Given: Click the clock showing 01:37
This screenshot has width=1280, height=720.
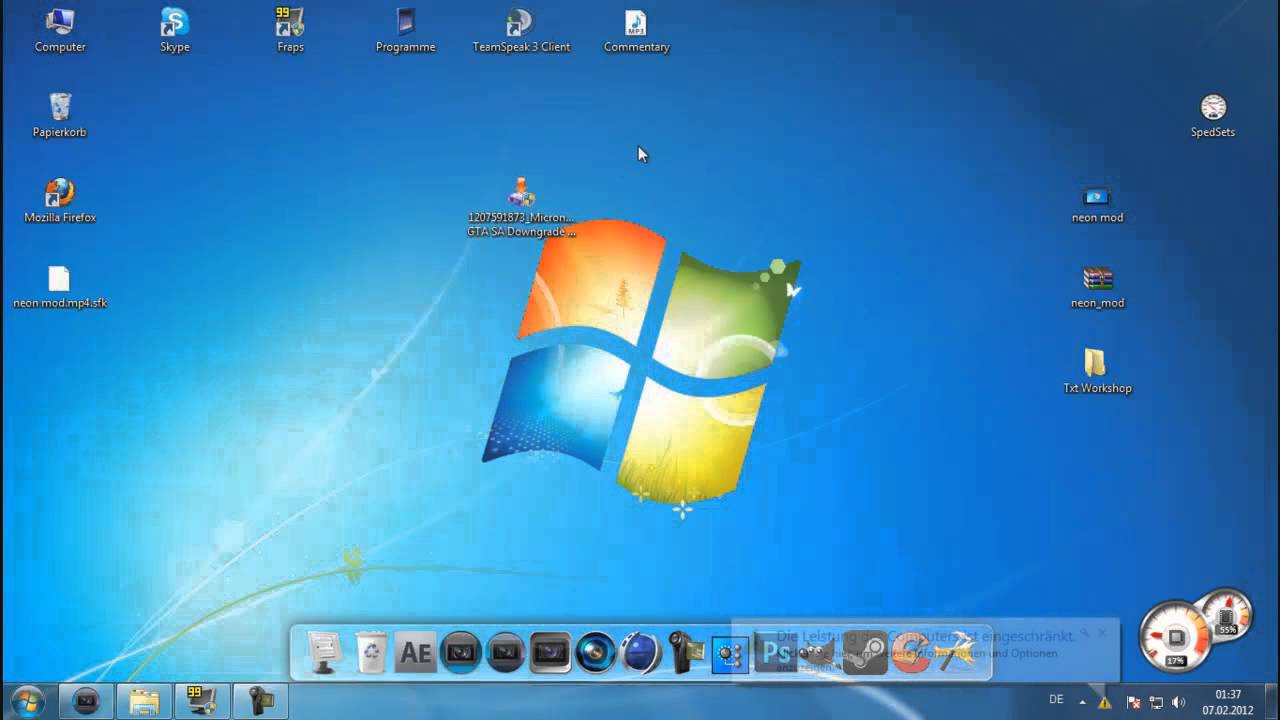Looking at the screenshot, I should click(x=1228, y=702).
